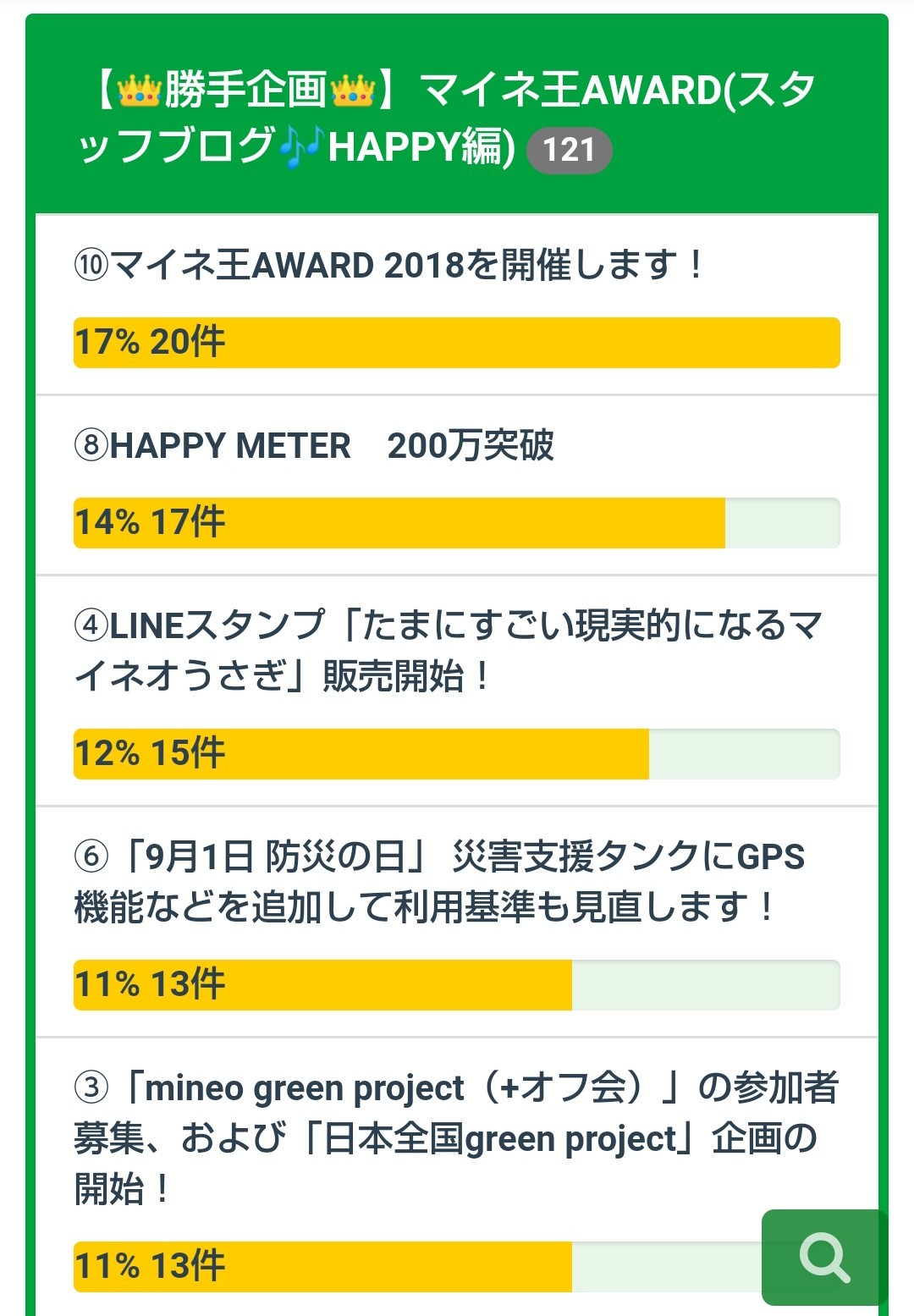Screen dimensions: 914x1316
Task: Click the crown emoji after 勝手企画
Action: pos(353,90)
